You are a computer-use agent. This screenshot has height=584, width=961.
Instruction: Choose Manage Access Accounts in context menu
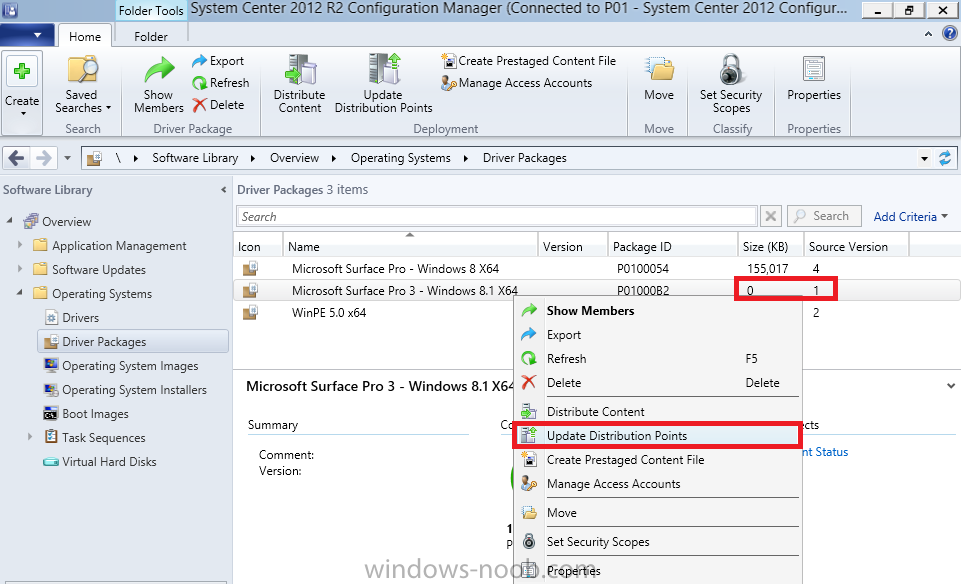pos(658,484)
